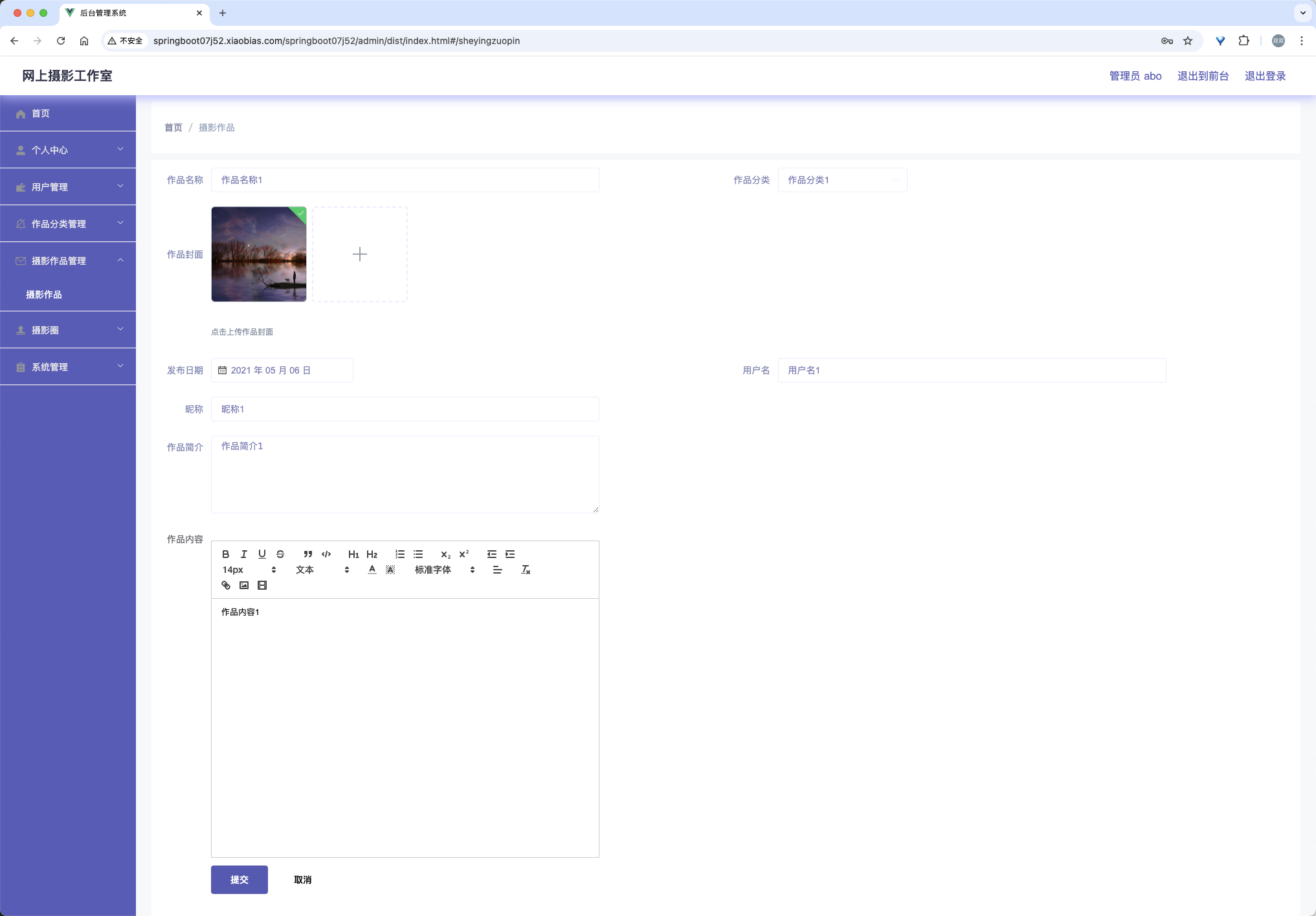Screen dimensions: 1316x916
Task: Open the 标准字体 font family dropdown
Action: pos(445,570)
